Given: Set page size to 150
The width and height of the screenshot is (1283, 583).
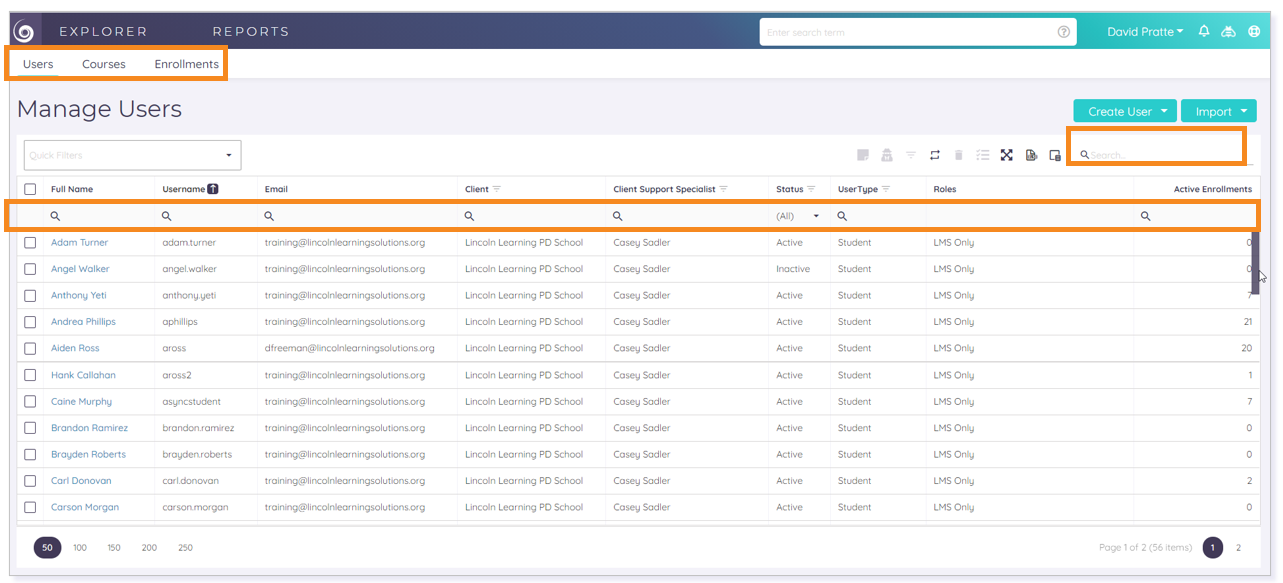Looking at the screenshot, I should coord(114,548).
